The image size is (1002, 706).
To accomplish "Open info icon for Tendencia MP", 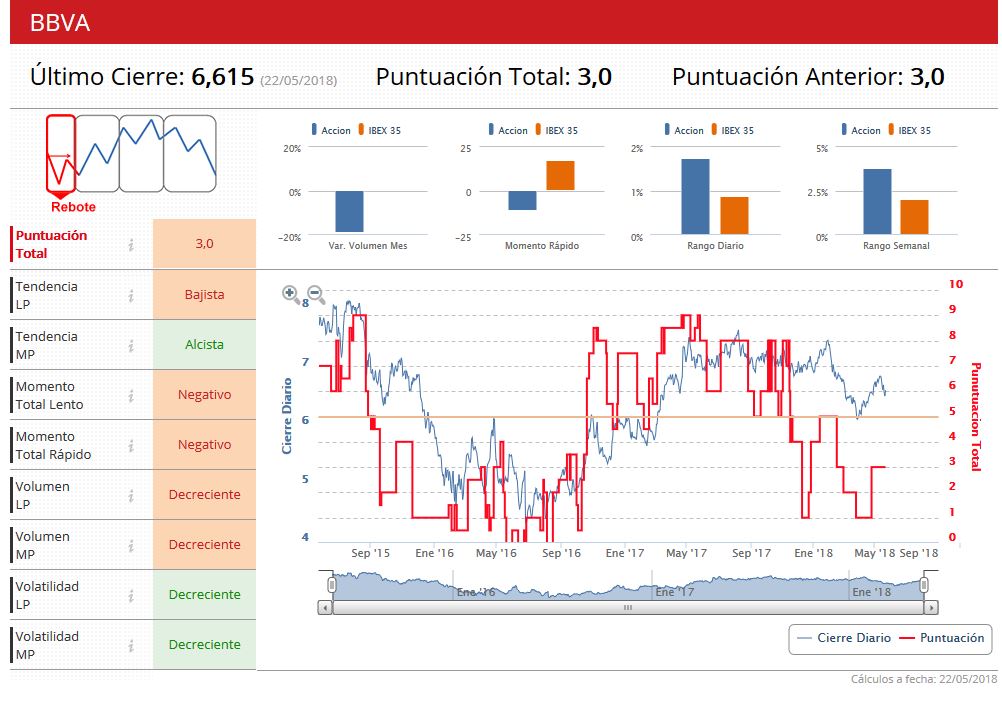I will coord(131,346).
